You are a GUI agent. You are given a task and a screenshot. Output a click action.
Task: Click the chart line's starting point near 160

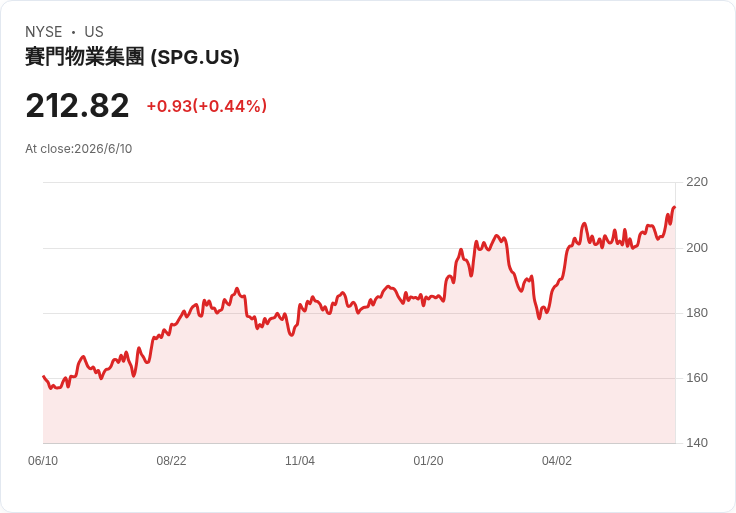click(x=44, y=376)
